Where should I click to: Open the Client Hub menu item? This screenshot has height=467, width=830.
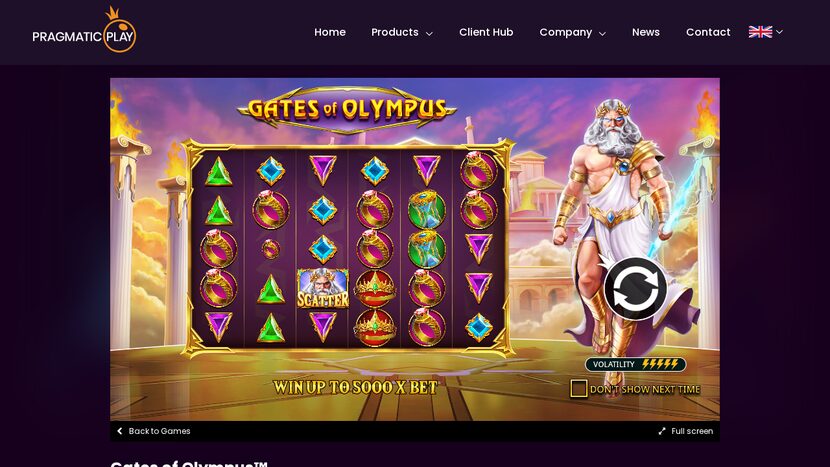point(486,32)
